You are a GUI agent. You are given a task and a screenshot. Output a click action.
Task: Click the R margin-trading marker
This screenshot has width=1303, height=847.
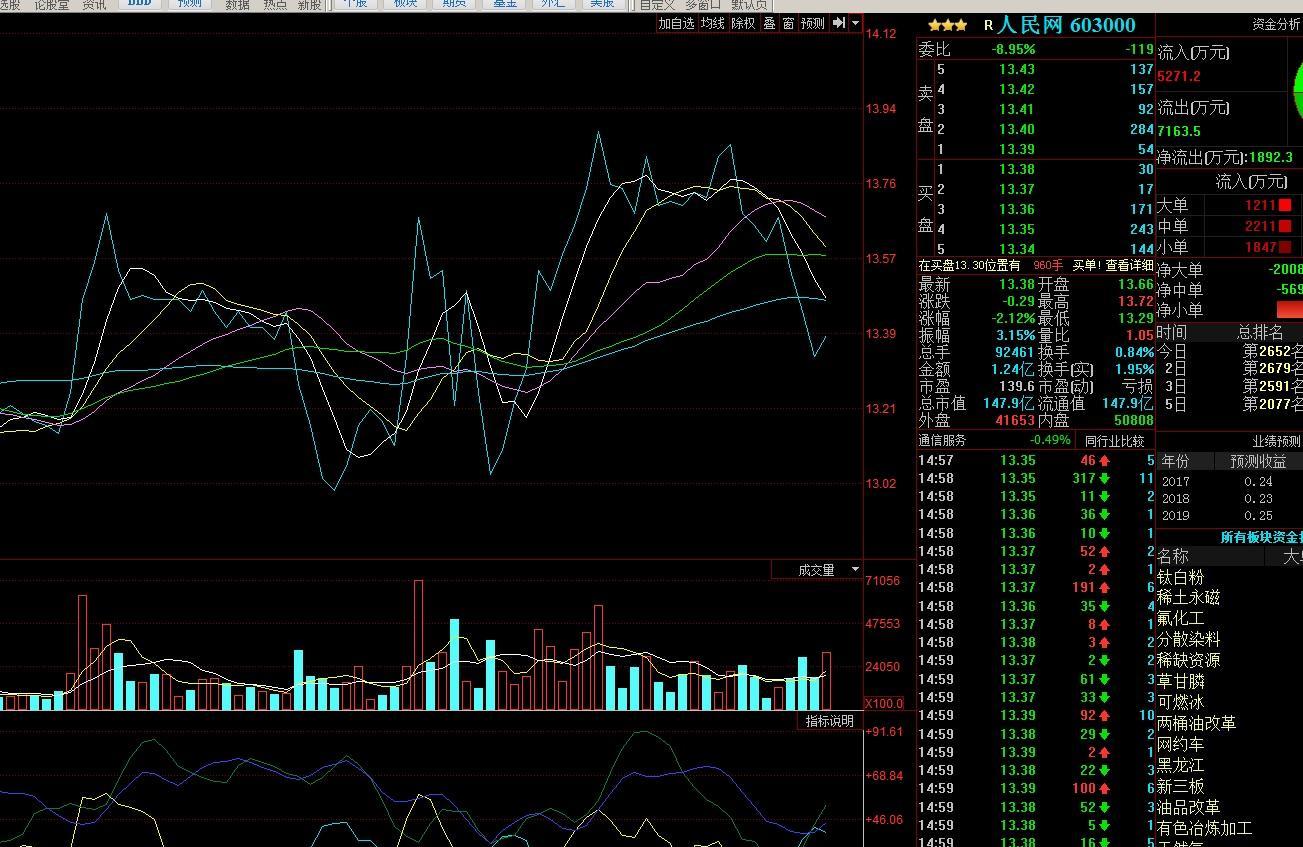(x=989, y=26)
